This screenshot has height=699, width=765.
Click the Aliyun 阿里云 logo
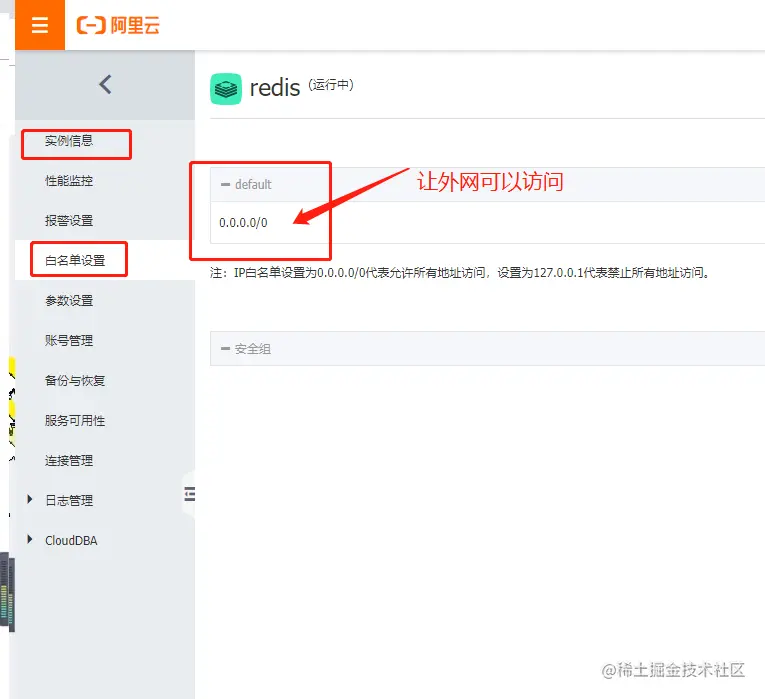(118, 25)
